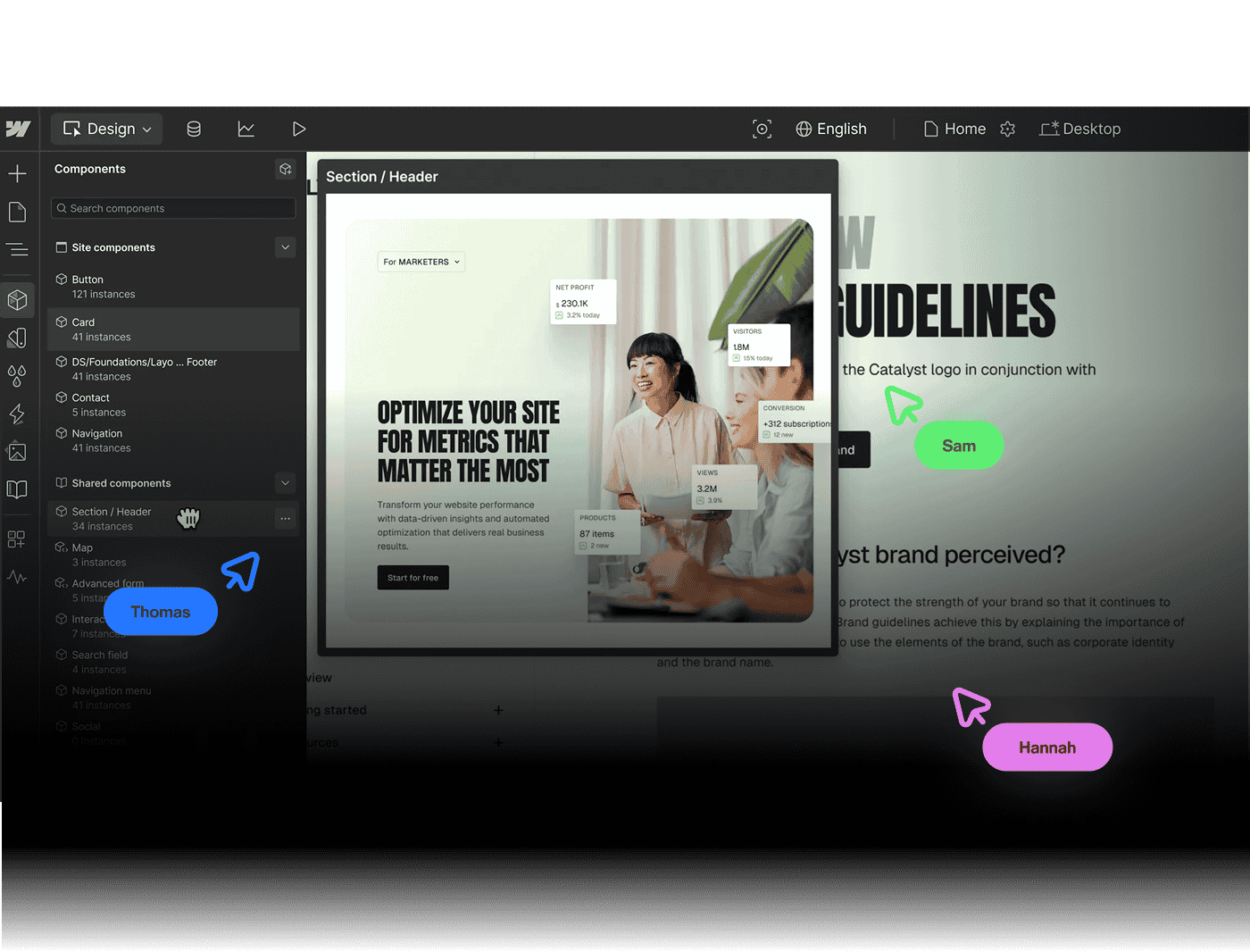
Task: Open page settings gear icon
Action: (x=1008, y=129)
